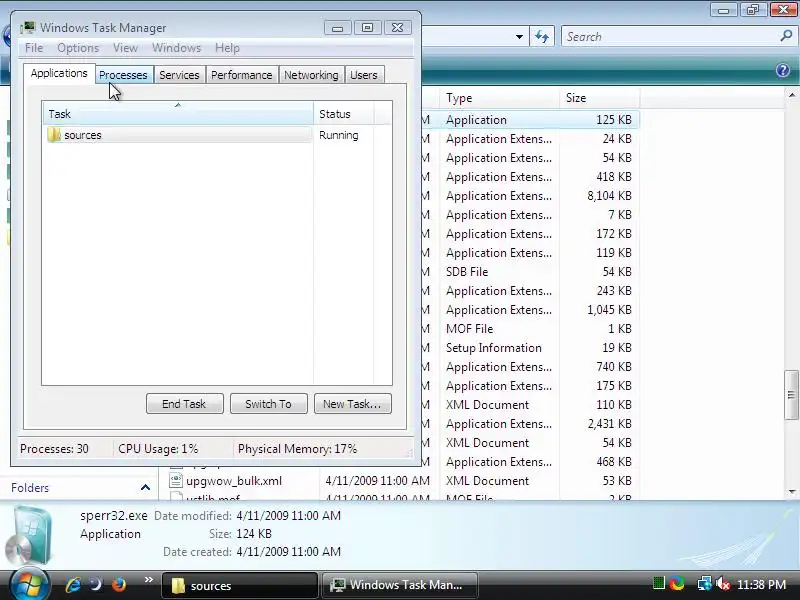Viewport: 800px width, 600px height.
Task: Click CPU Usage: 1% status text
Action: point(158,449)
